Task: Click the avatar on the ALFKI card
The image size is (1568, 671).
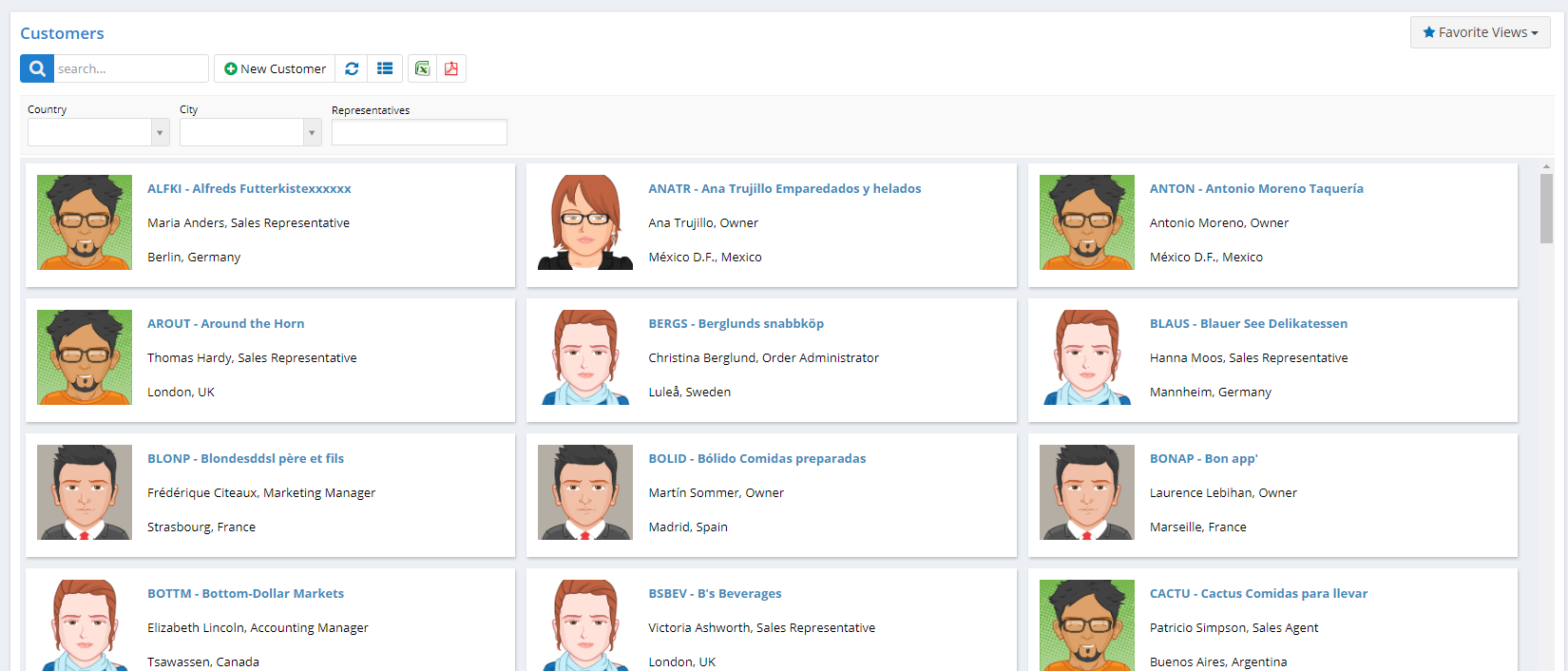Action: 85,222
